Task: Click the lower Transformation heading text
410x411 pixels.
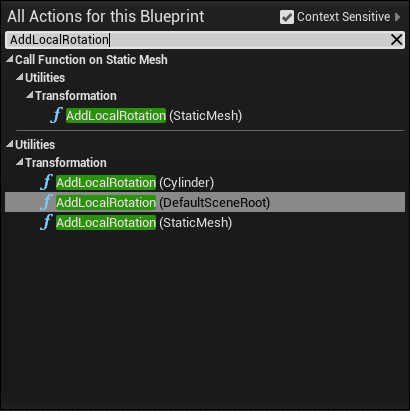Action: [x=66, y=163]
